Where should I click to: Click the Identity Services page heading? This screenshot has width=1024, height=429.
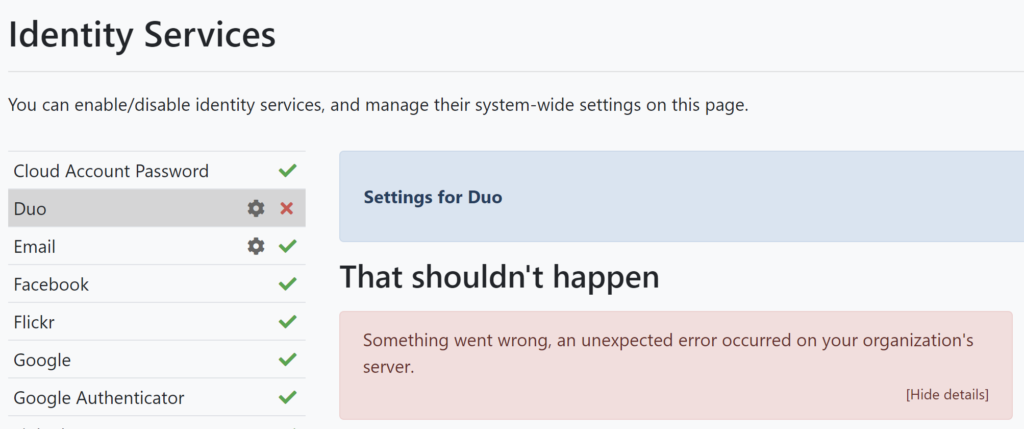[x=142, y=35]
